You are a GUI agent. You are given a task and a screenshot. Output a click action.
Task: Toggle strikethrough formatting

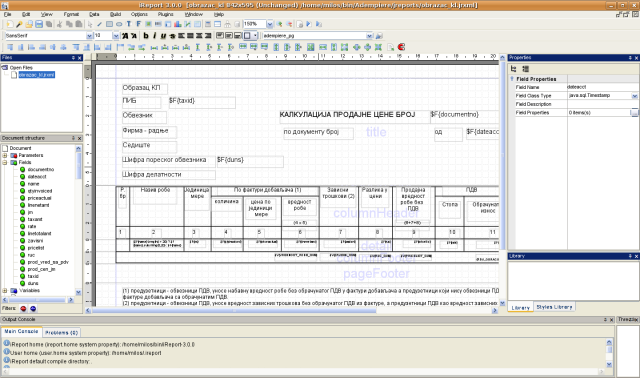(172, 36)
